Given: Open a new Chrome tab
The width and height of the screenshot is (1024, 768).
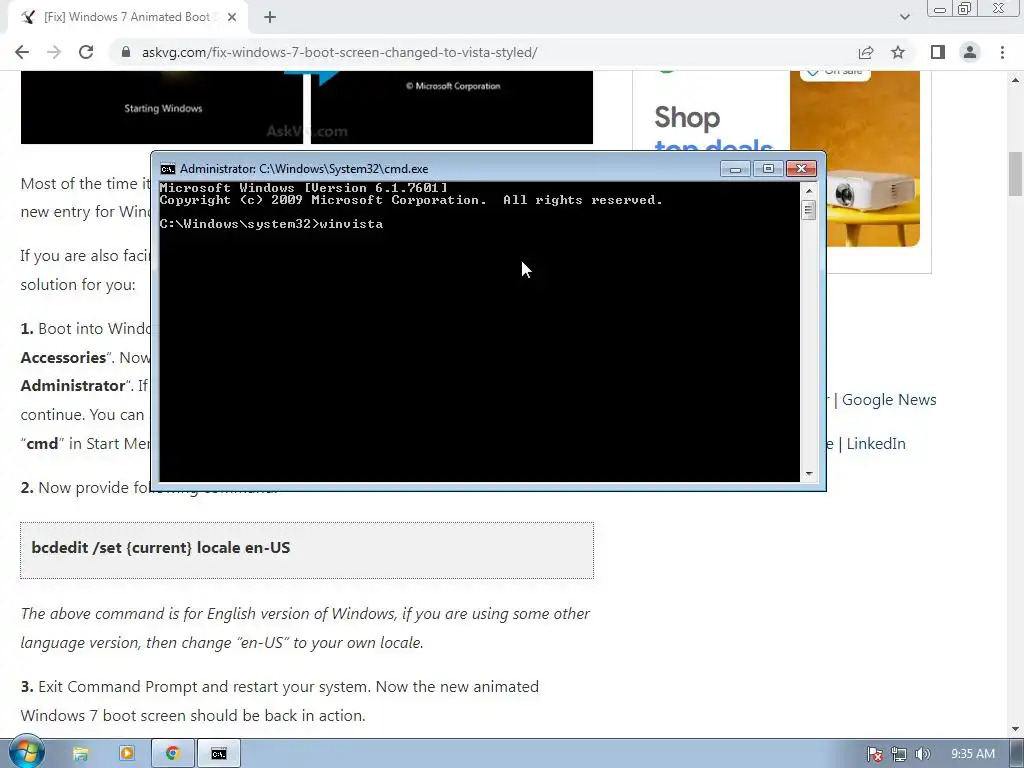Looking at the screenshot, I should [270, 17].
